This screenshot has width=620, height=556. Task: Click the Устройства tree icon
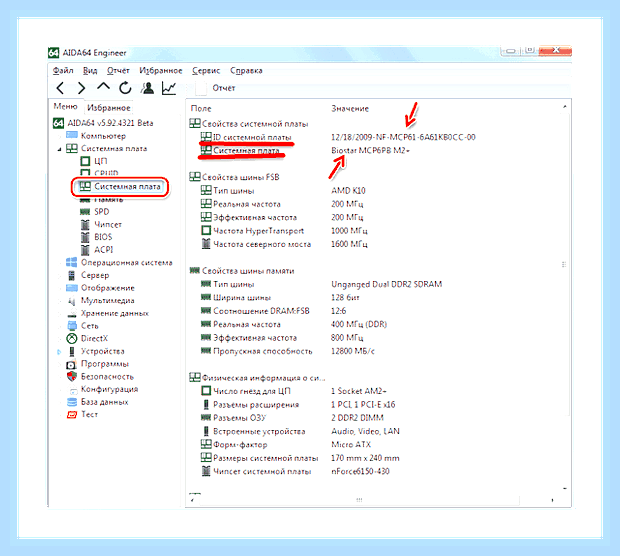[x=72, y=351]
